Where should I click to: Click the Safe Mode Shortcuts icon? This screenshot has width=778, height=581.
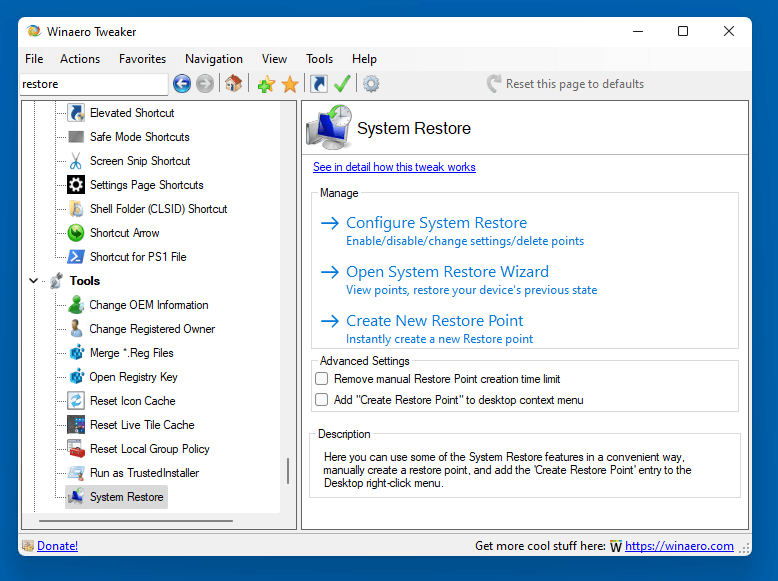tap(76, 137)
